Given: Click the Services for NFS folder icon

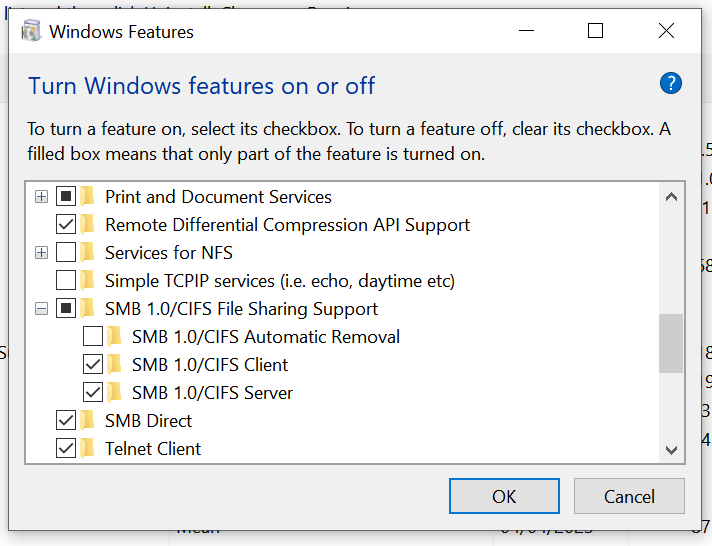Looking at the screenshot, I should click(x=88, y=253).
